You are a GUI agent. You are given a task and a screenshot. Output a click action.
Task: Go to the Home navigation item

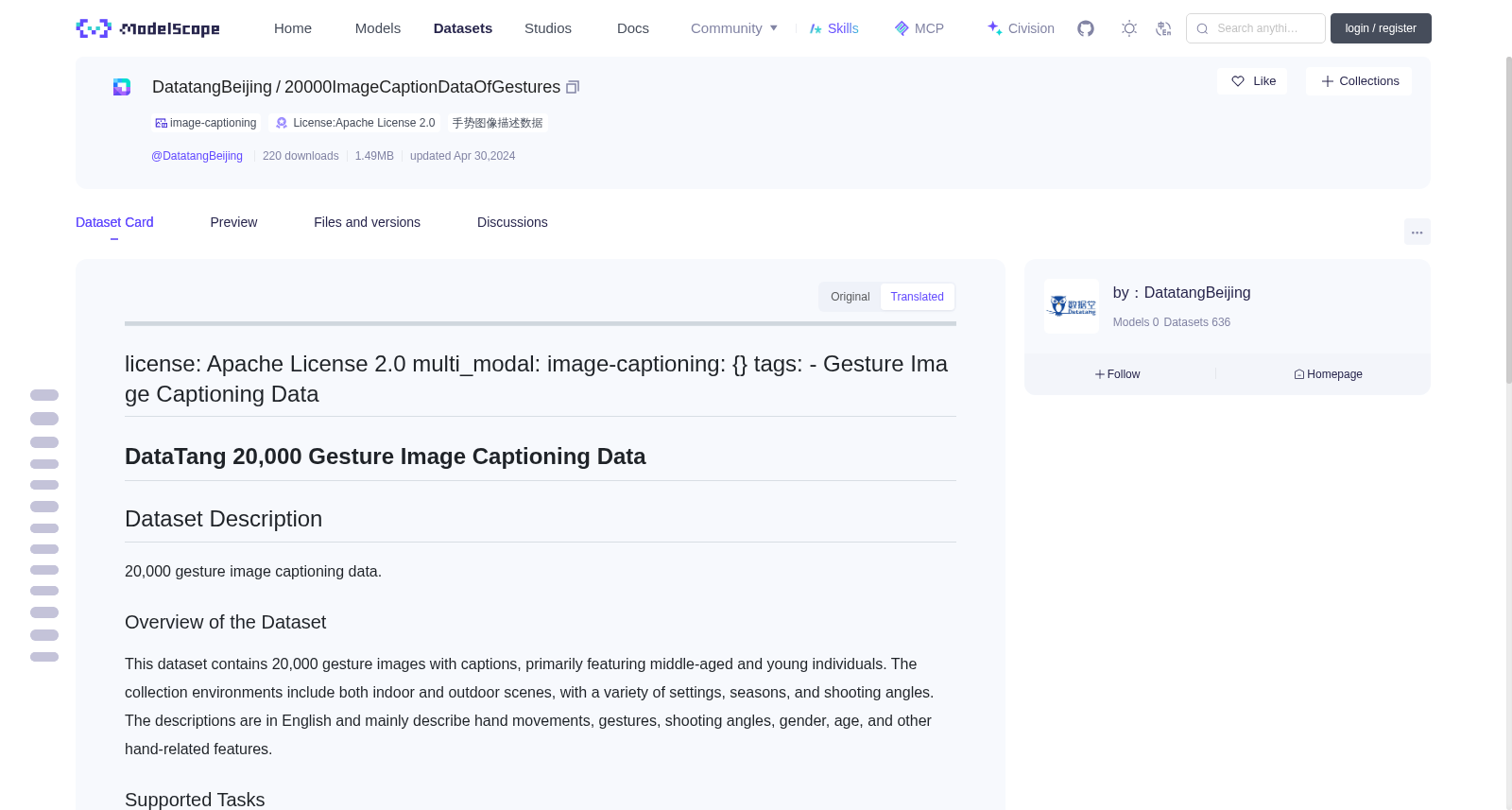(x=293, y=28)
